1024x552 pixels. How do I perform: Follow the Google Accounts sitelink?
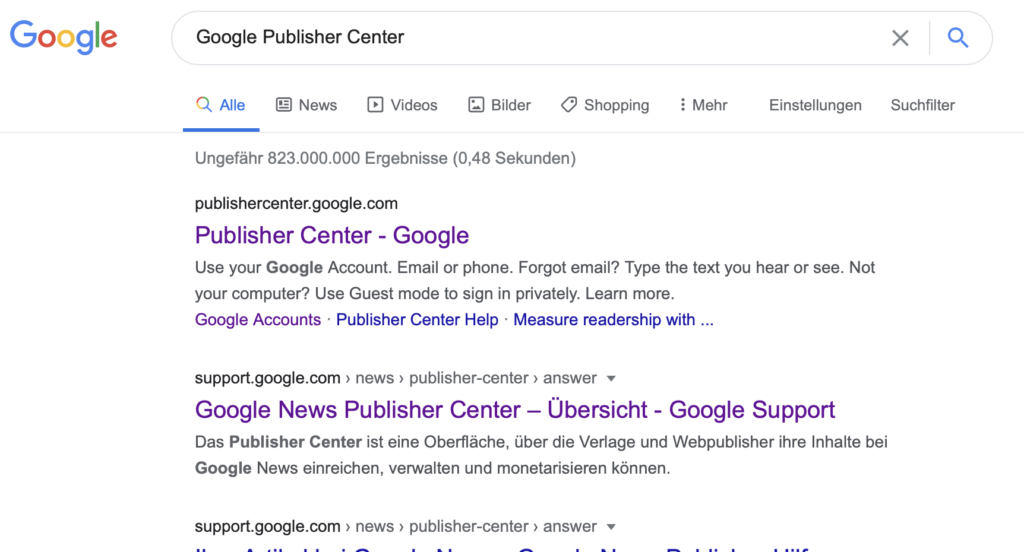coord(258,319)
